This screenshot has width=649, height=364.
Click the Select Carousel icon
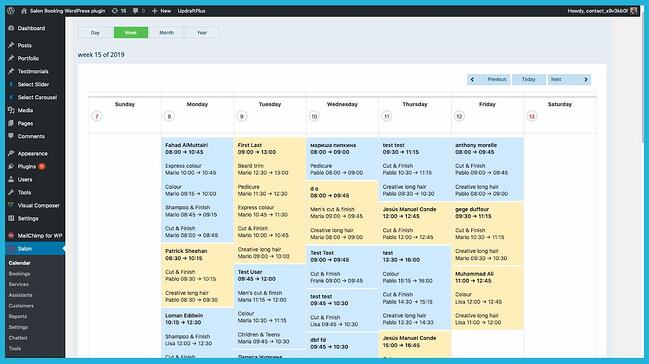[11, 97]
